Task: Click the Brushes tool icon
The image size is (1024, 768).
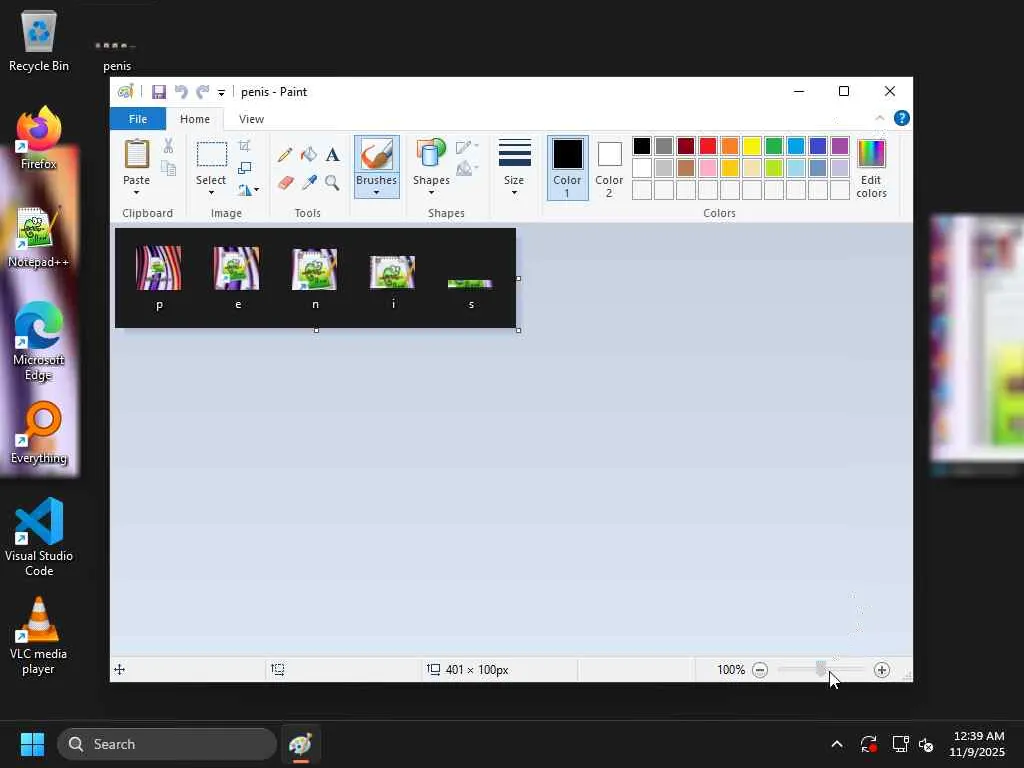Action: pos(377,155)
